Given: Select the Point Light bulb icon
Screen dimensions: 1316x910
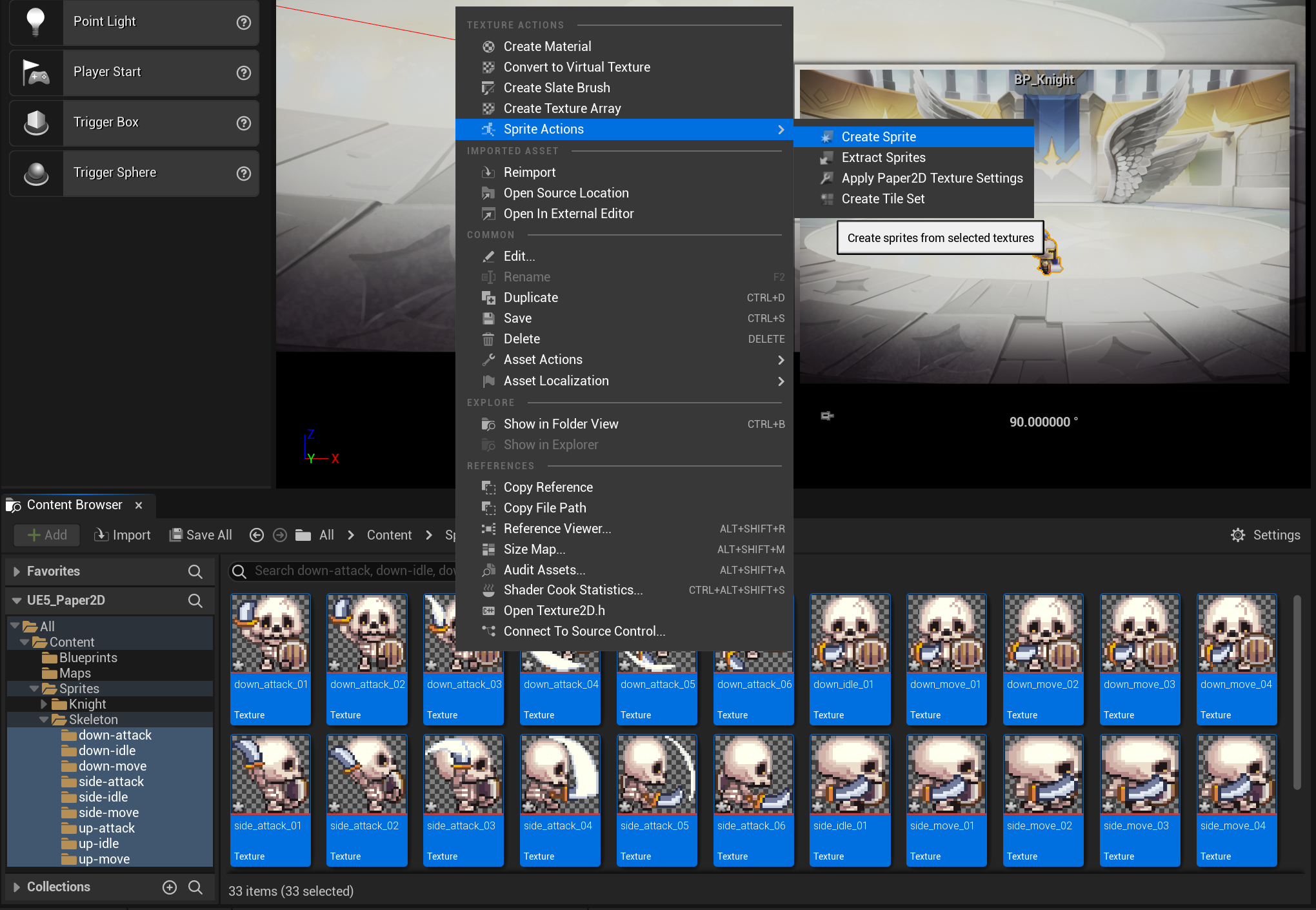Looking at the screenshot, I should pos(36,22).
